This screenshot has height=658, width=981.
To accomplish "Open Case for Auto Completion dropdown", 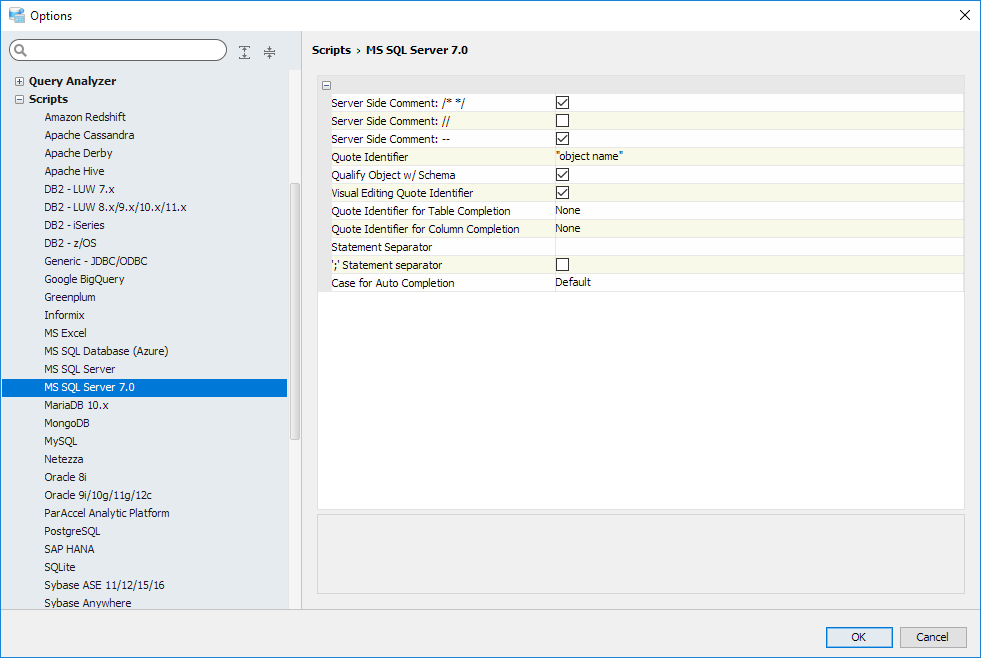I will pos(758,283).
